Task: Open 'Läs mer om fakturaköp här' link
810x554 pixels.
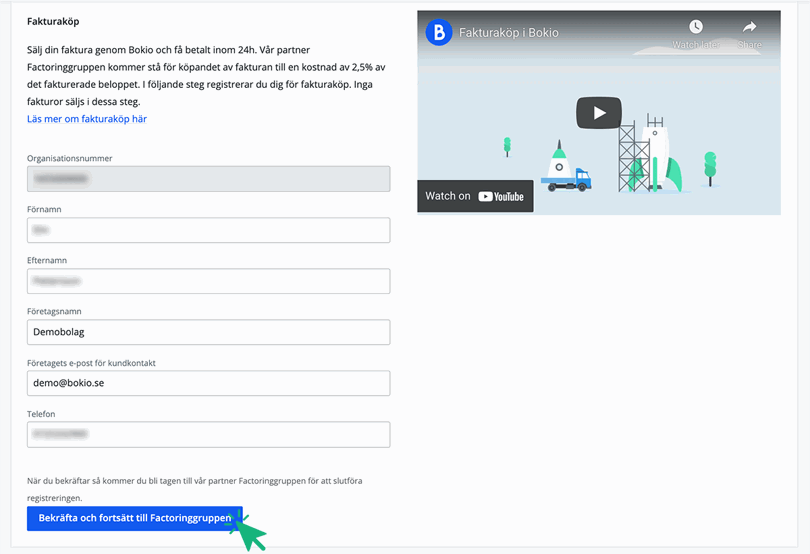Action: click(87, 119)
